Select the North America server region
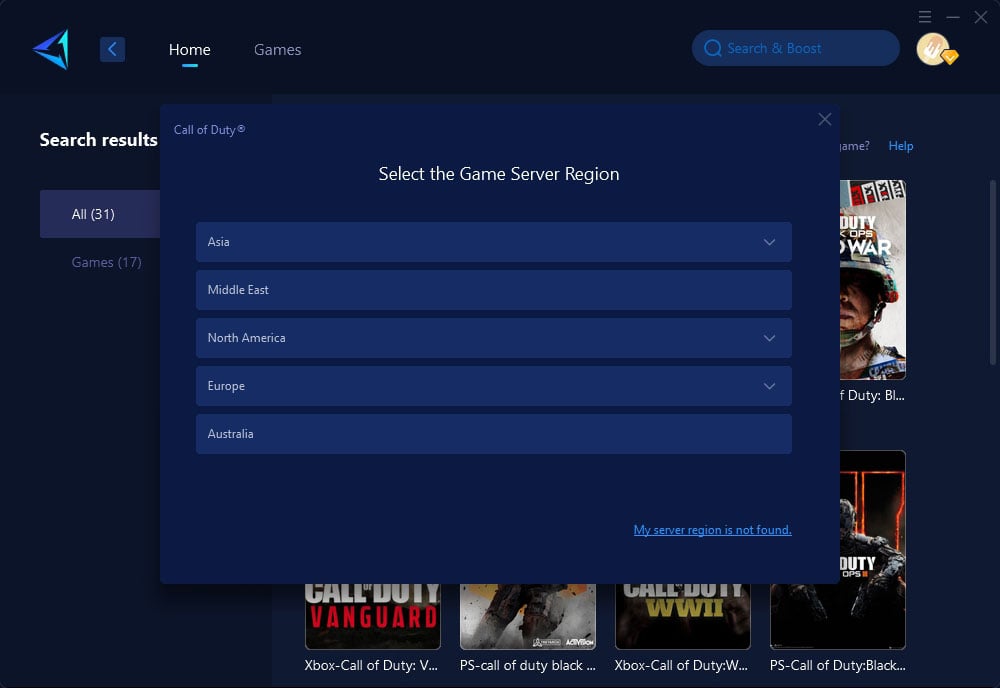The image size is (1000, 688). tap(494, 338)
